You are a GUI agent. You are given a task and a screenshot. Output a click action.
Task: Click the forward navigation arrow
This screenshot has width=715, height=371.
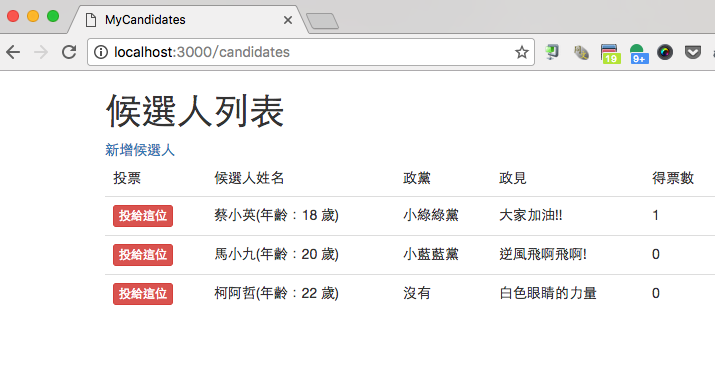pos(41,52)
